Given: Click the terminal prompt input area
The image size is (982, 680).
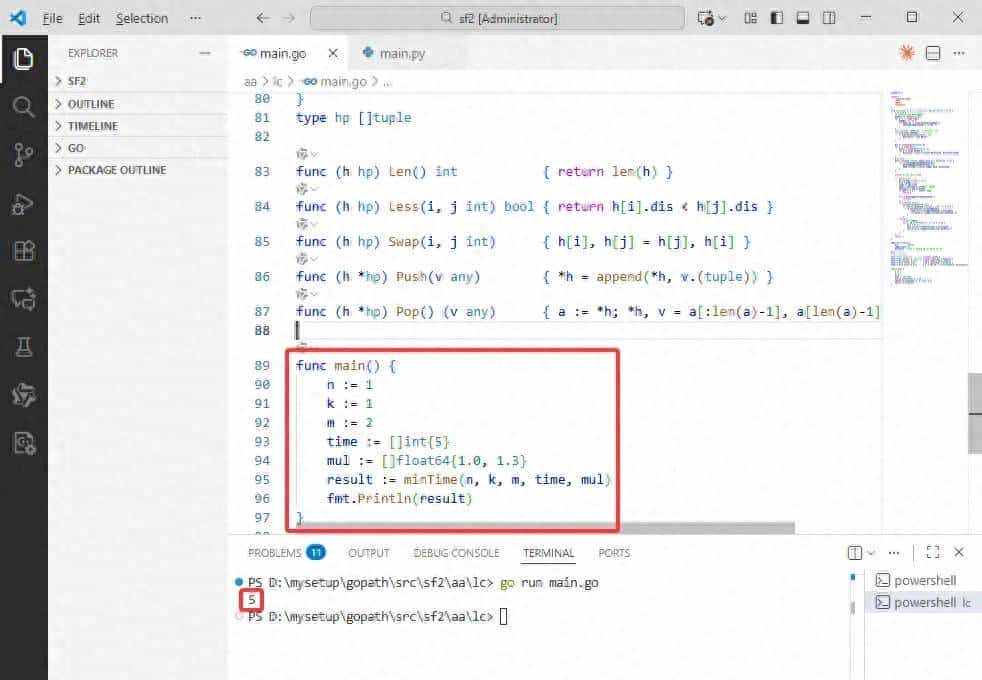Looking at the screenshot, I should (x=504, y=617).
